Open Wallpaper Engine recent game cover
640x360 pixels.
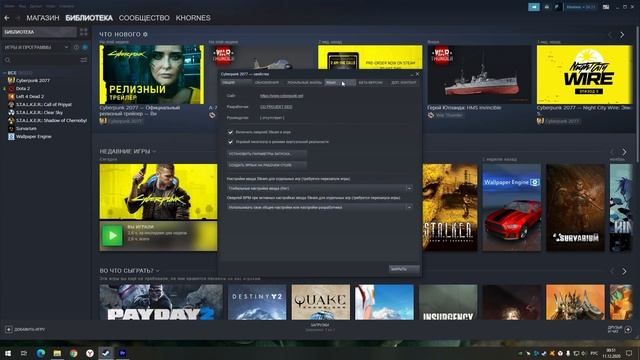[x=512, y=208]
